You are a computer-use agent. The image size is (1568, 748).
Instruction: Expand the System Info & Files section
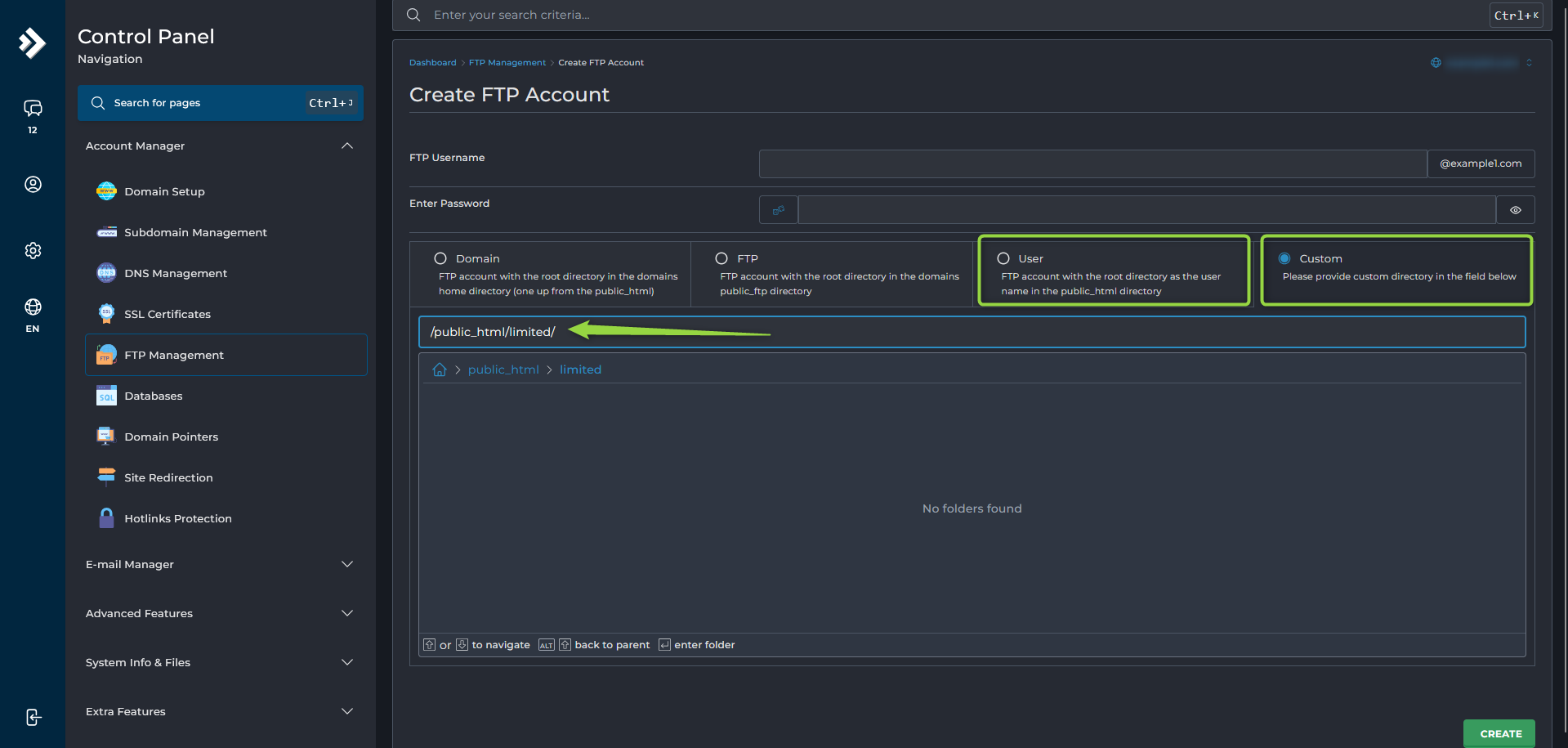(347, 662)
